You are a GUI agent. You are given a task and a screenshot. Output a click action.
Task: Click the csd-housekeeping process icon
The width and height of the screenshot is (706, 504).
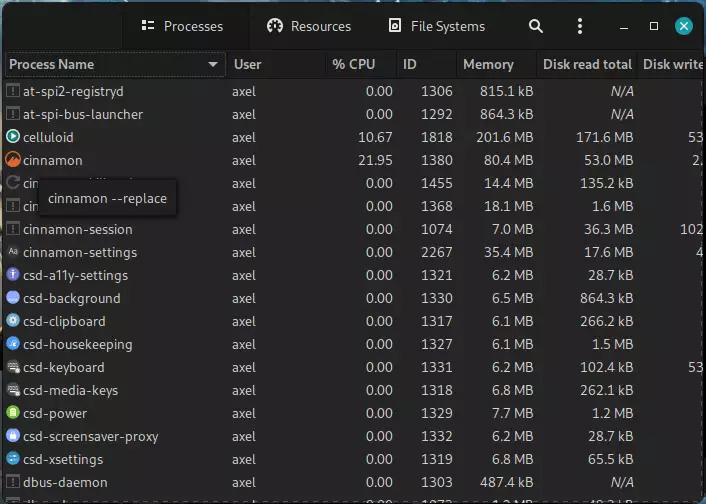coord(13,343)
